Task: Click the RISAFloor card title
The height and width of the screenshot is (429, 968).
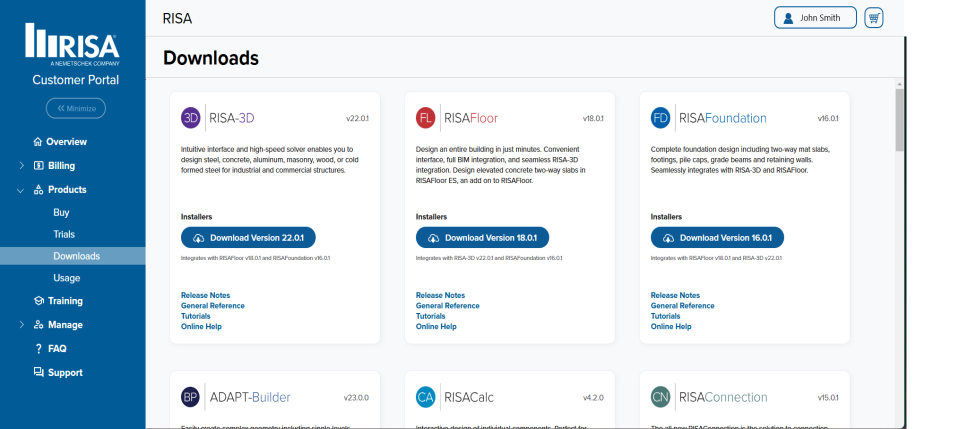Action: (471, 118)
